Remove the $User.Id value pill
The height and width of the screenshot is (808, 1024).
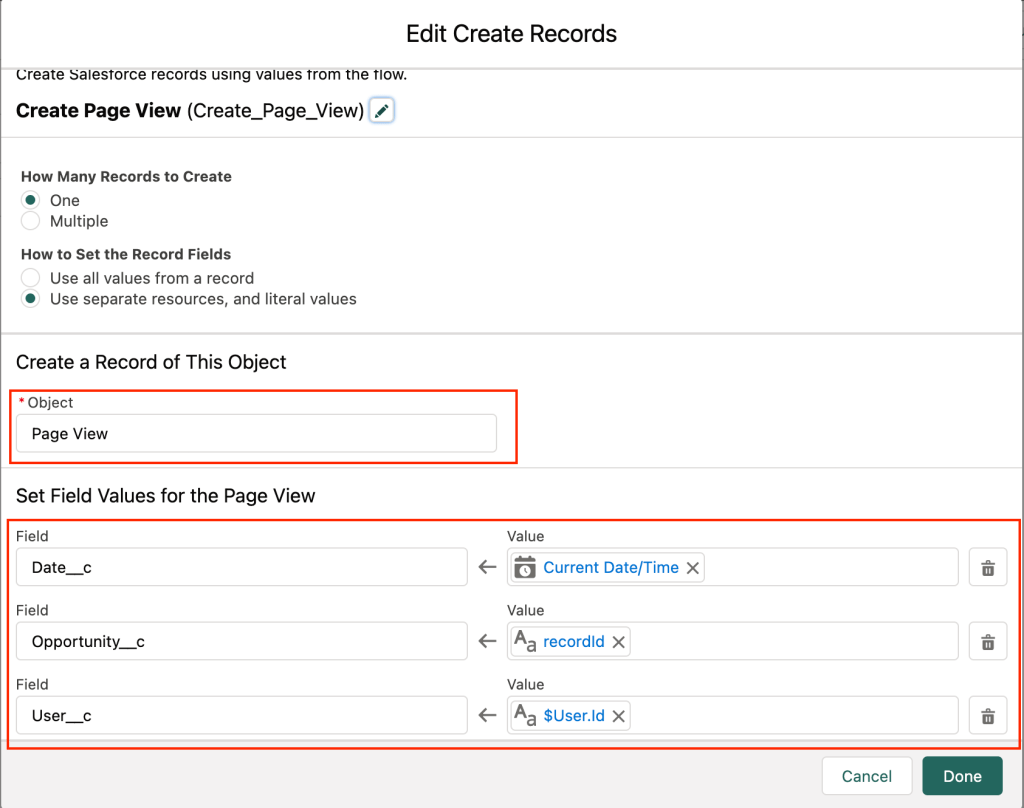coord(618,716)
